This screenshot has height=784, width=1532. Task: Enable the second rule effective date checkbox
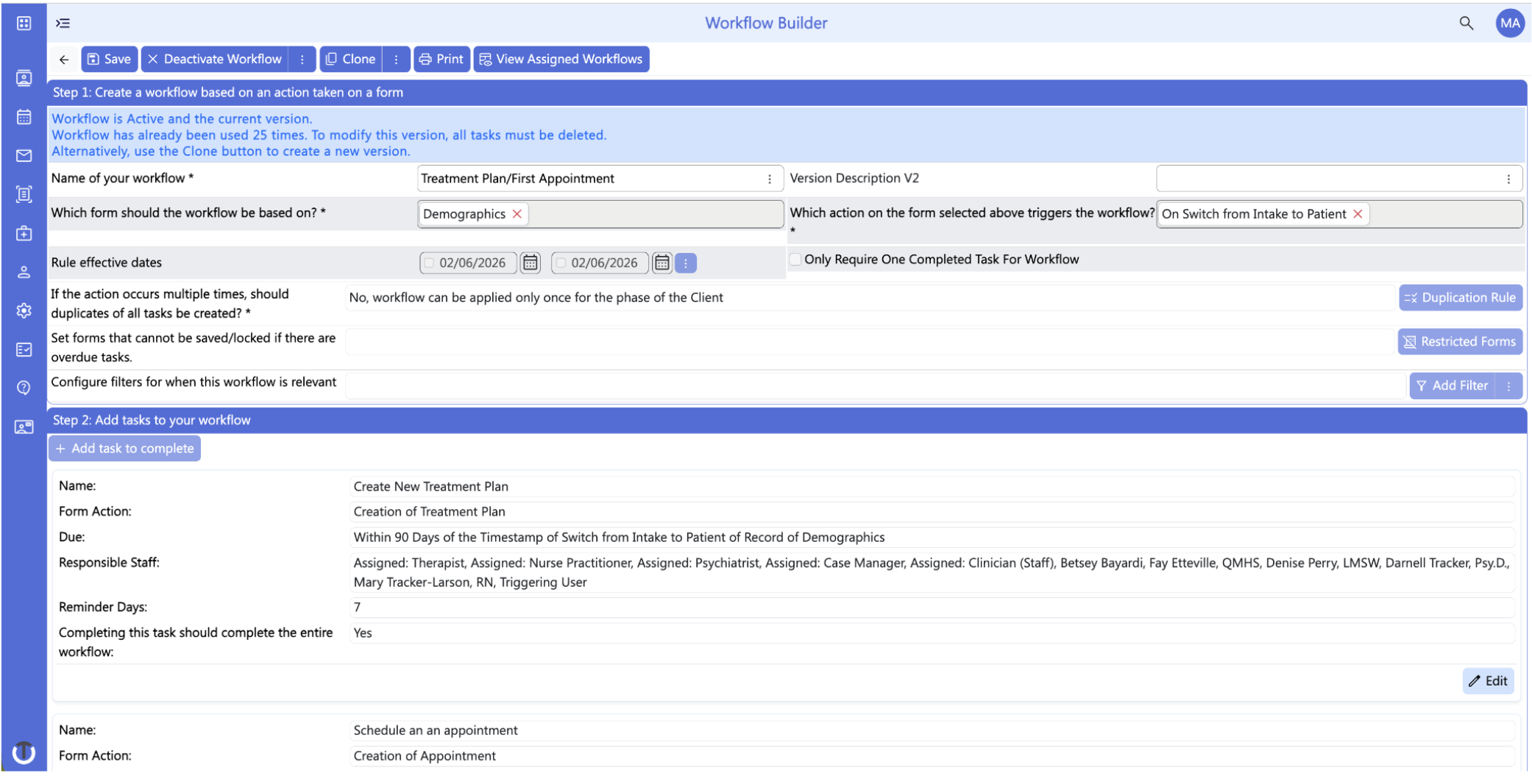coord(561,263)
